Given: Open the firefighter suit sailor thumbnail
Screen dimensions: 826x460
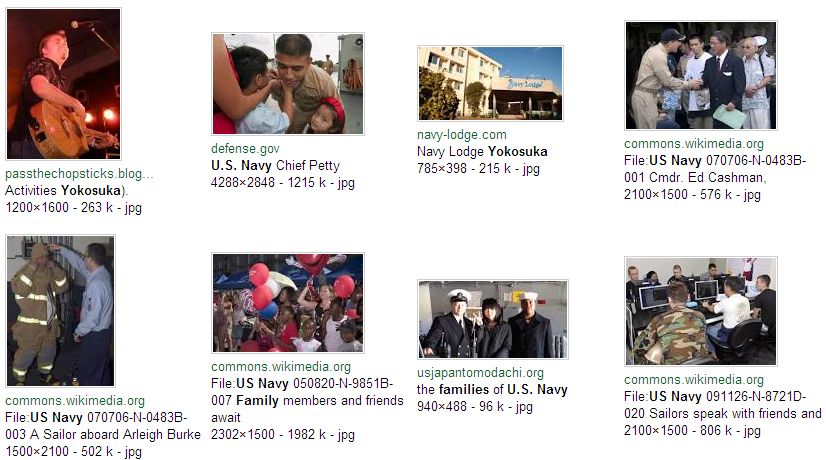Looking at the screenshot, I should pyautogui.click(x=61, y=311).
